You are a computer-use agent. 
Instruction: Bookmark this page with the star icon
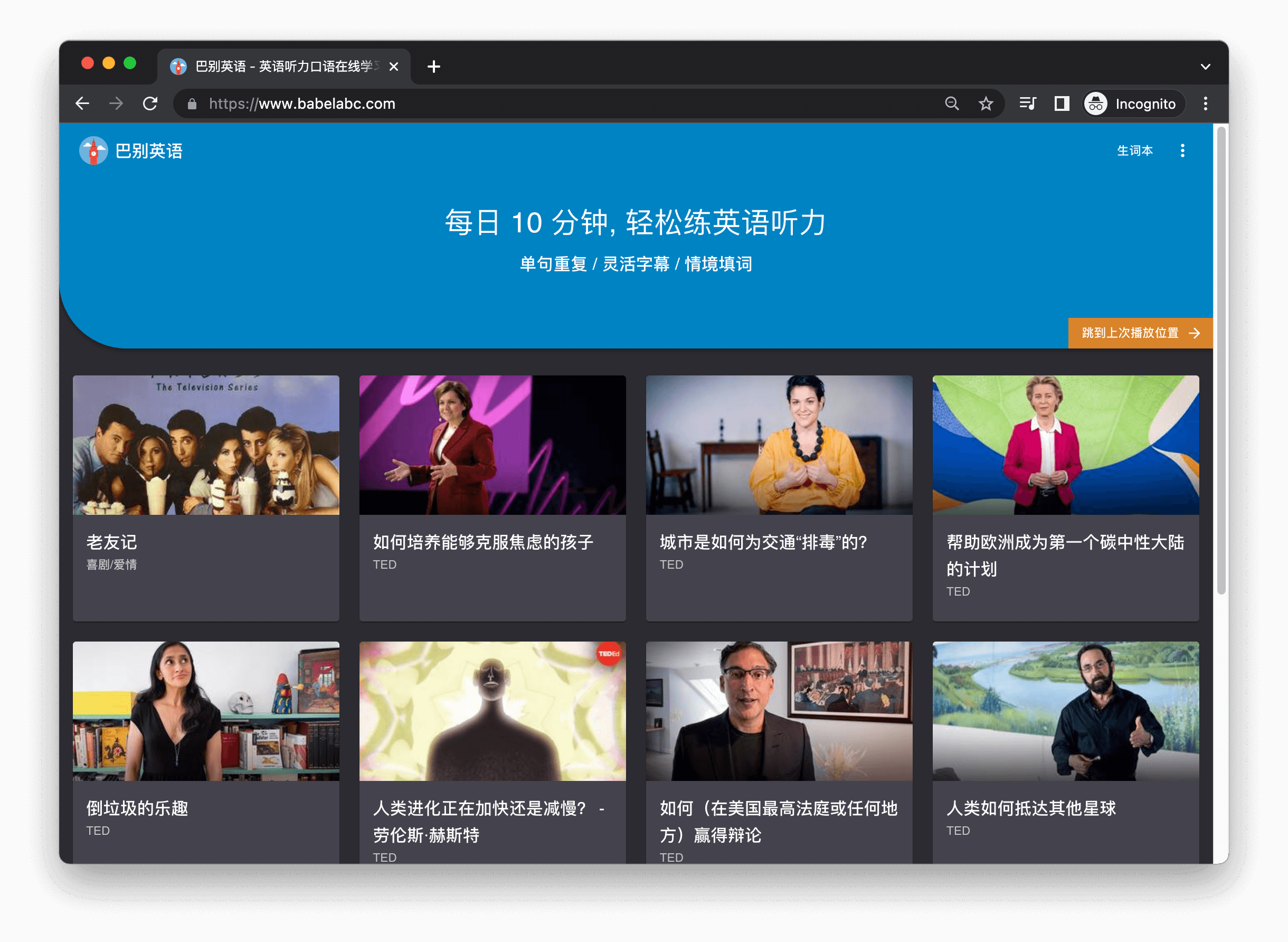(x=986, y=104)
